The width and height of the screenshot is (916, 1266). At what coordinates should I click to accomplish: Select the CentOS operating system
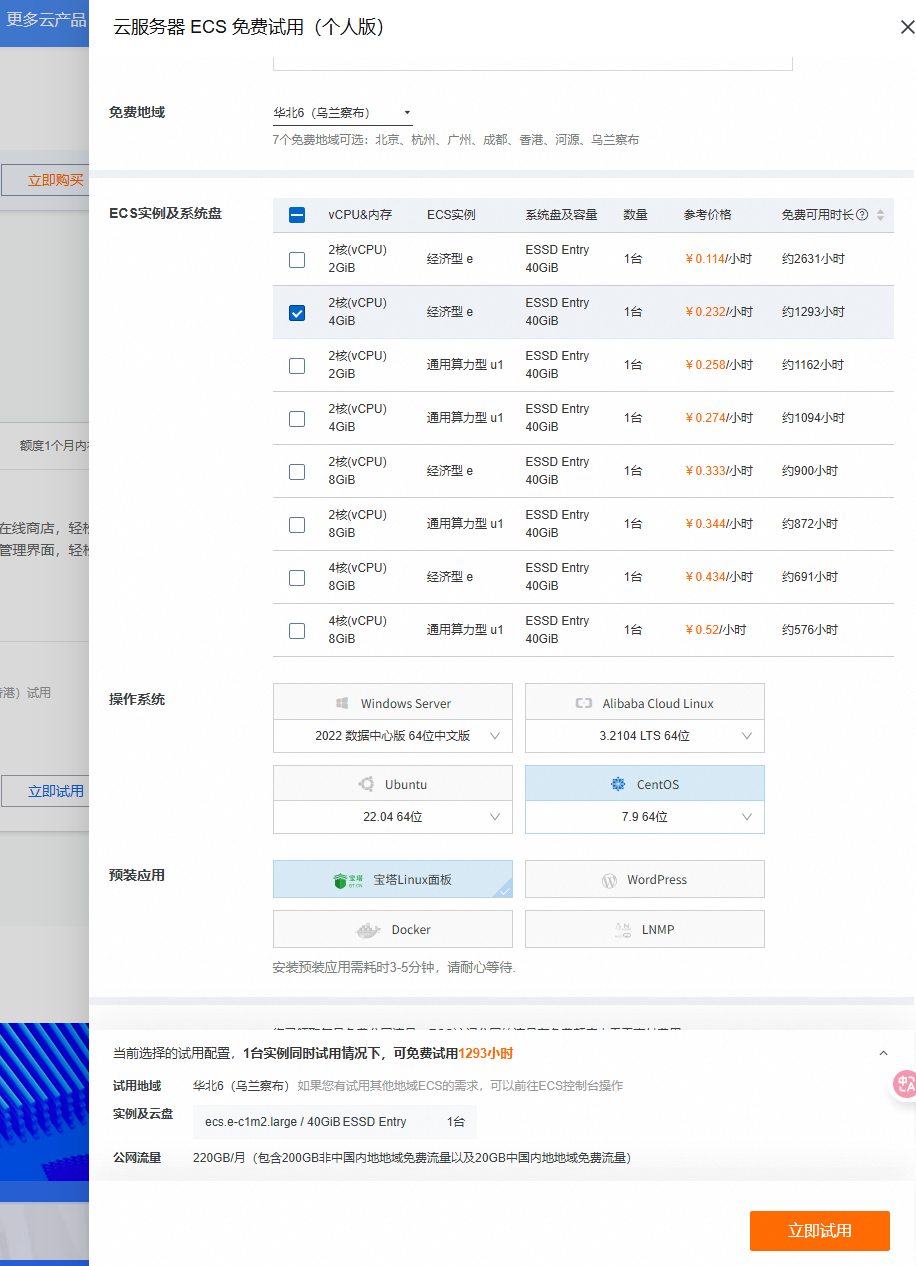pyautogui.click(x=645, y=784)
